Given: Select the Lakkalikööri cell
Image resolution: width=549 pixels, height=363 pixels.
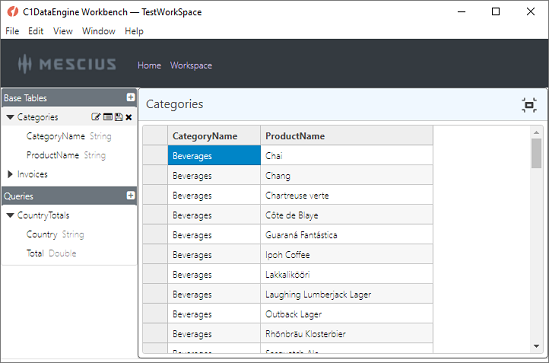Looking at the screenshot, I should (347, 274).
